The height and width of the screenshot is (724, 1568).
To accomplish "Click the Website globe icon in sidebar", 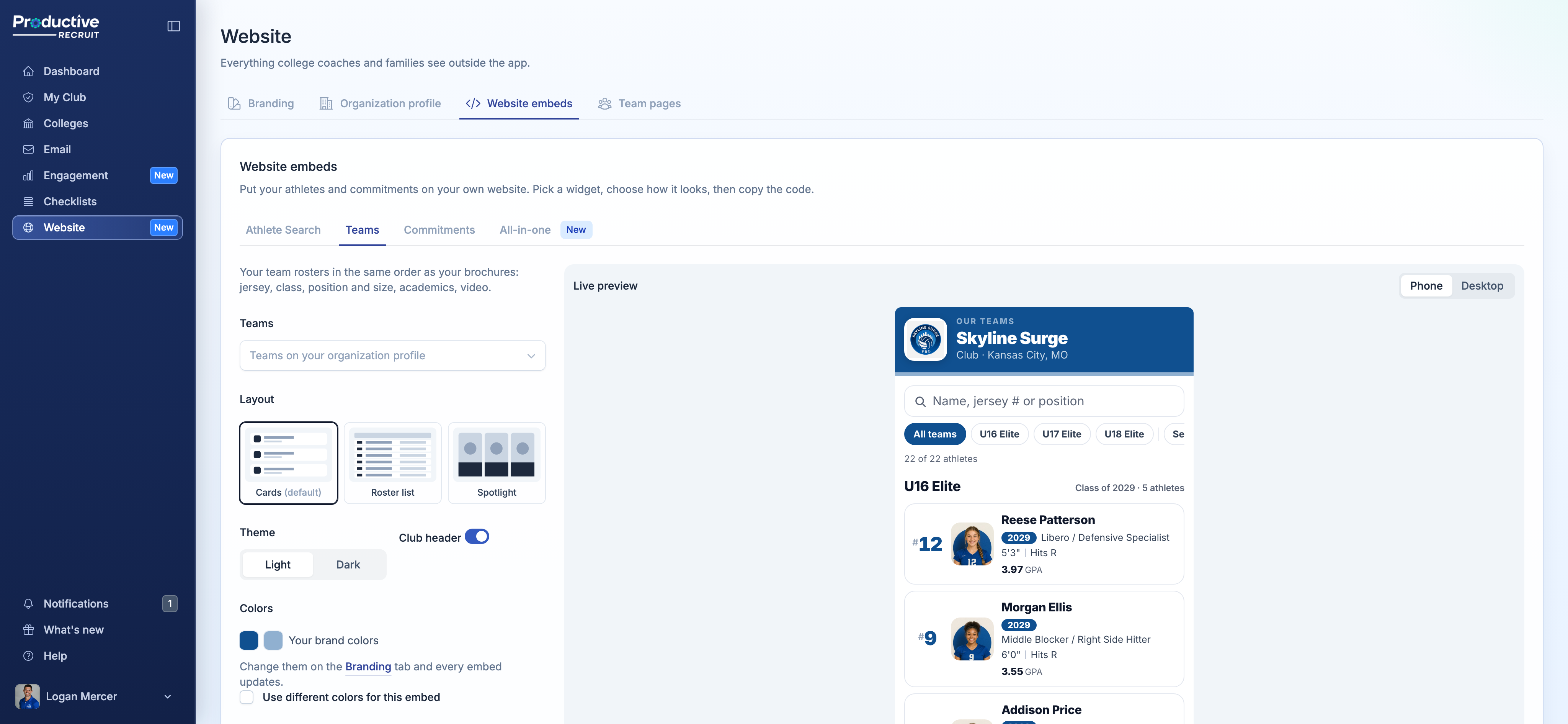I will (28, 228).
